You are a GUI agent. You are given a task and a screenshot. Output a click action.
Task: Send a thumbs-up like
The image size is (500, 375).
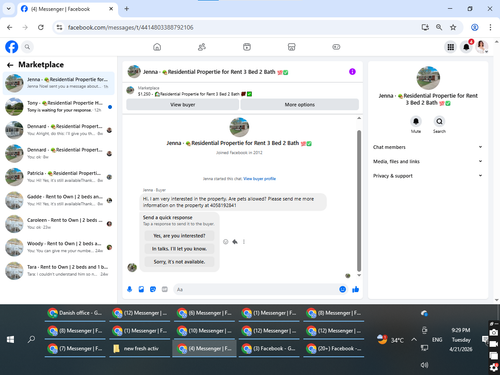[356, 289]
